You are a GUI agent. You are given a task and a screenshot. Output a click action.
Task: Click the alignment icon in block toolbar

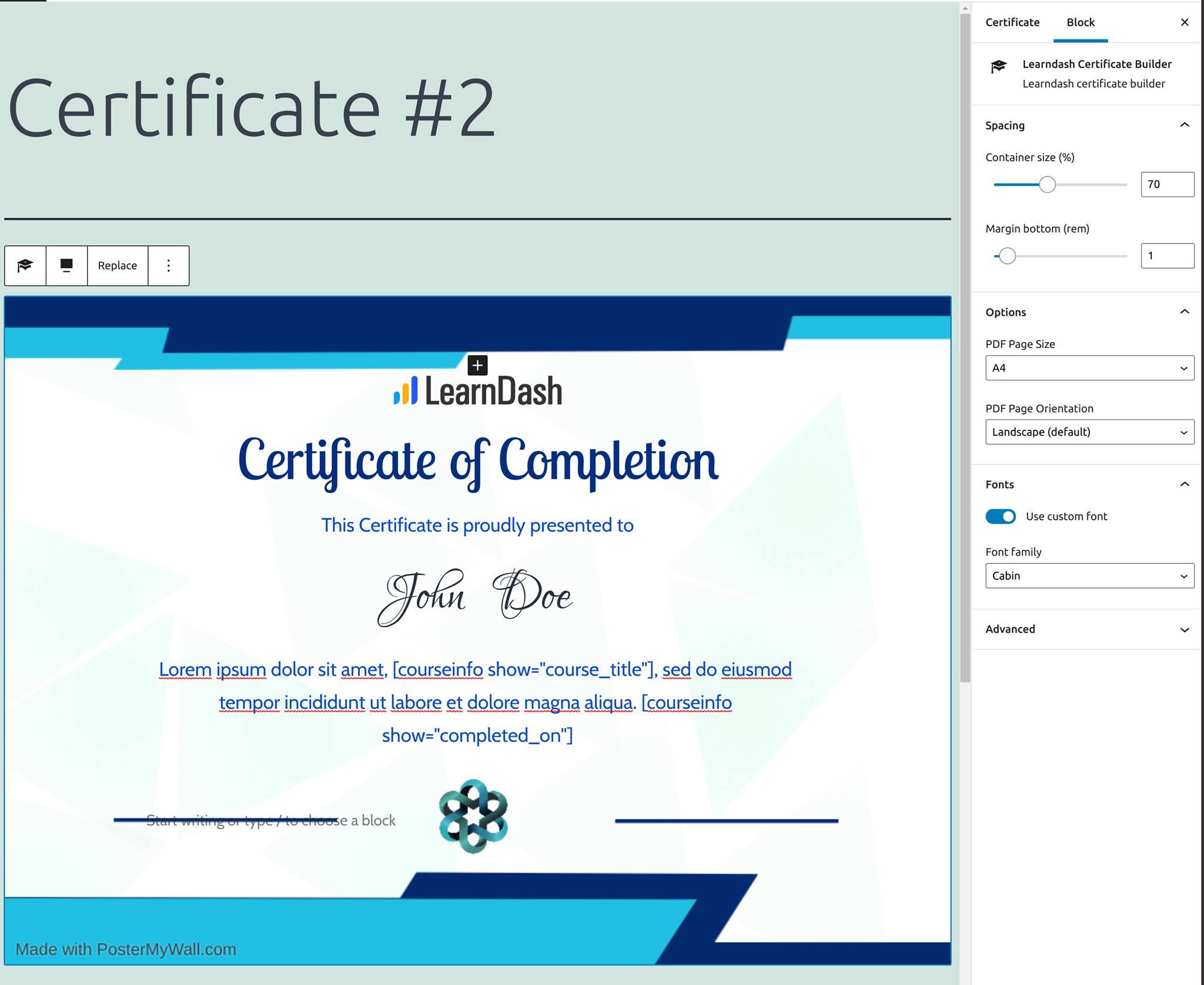66,266
